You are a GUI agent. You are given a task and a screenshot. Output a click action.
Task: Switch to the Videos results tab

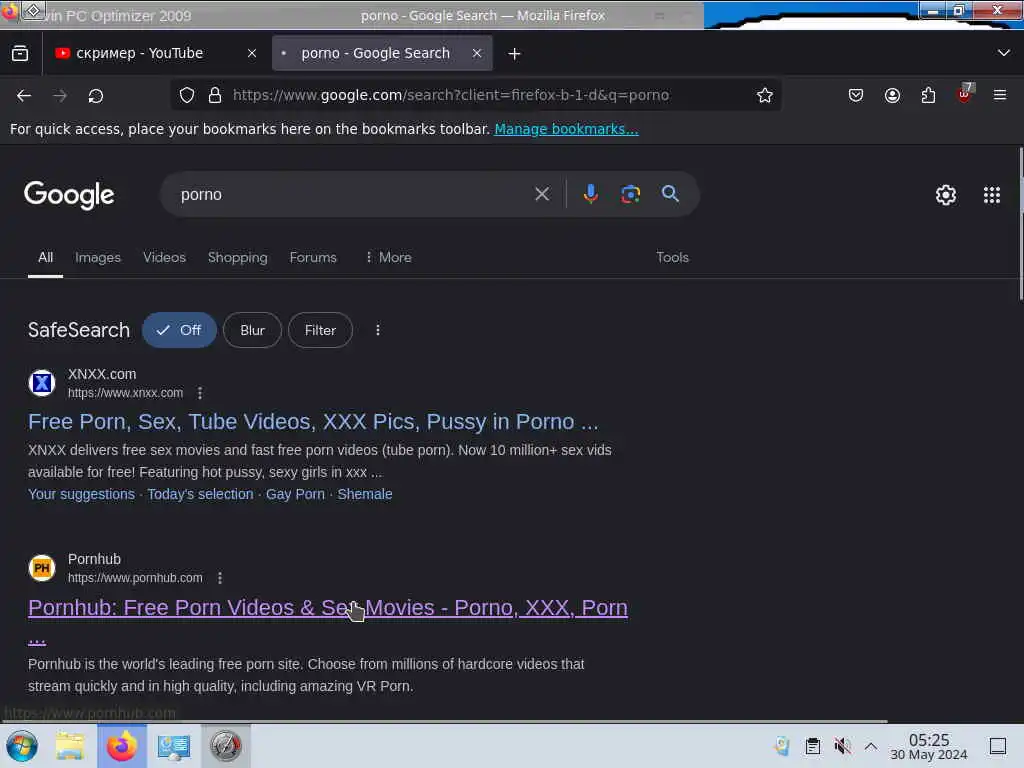click(x=164, y=257)
